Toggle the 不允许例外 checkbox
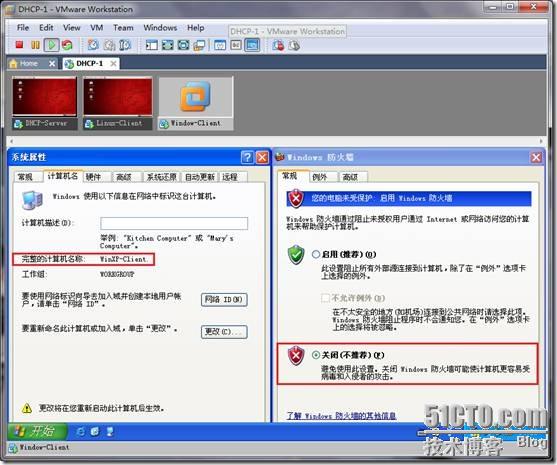The image size is (557, 465). click(325, 298)
